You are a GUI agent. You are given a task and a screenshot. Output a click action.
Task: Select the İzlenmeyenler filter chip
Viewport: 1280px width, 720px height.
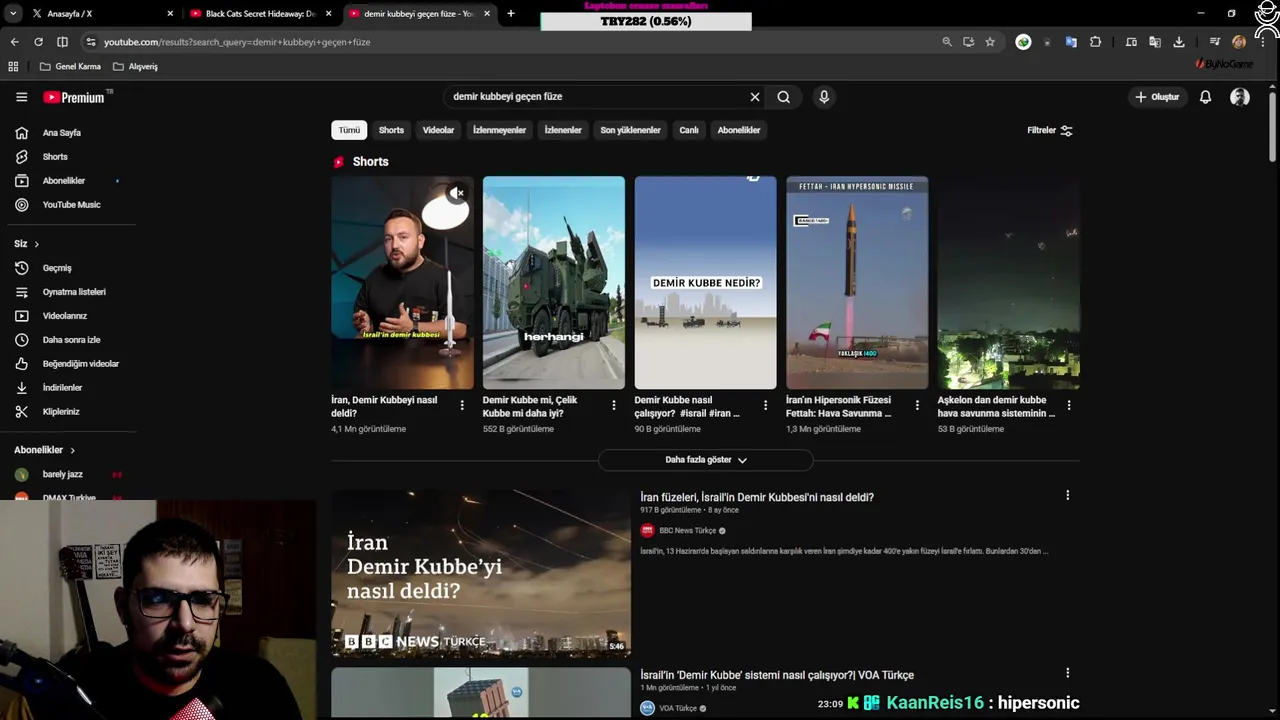pos(499,130)
